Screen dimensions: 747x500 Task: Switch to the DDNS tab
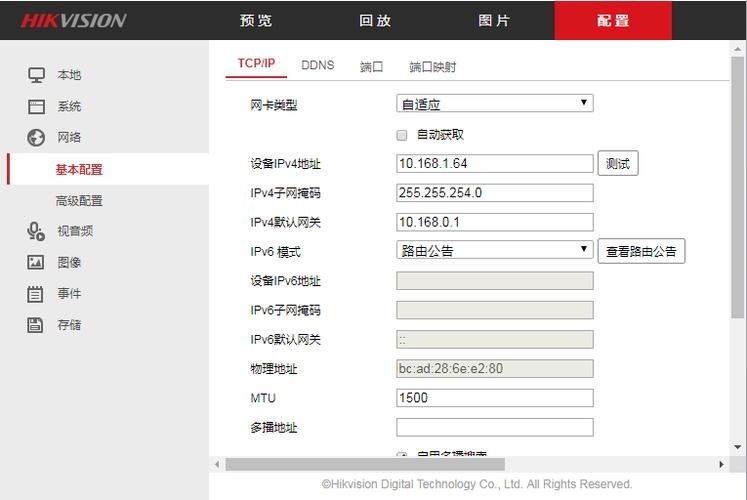click(x=318, y=65)
